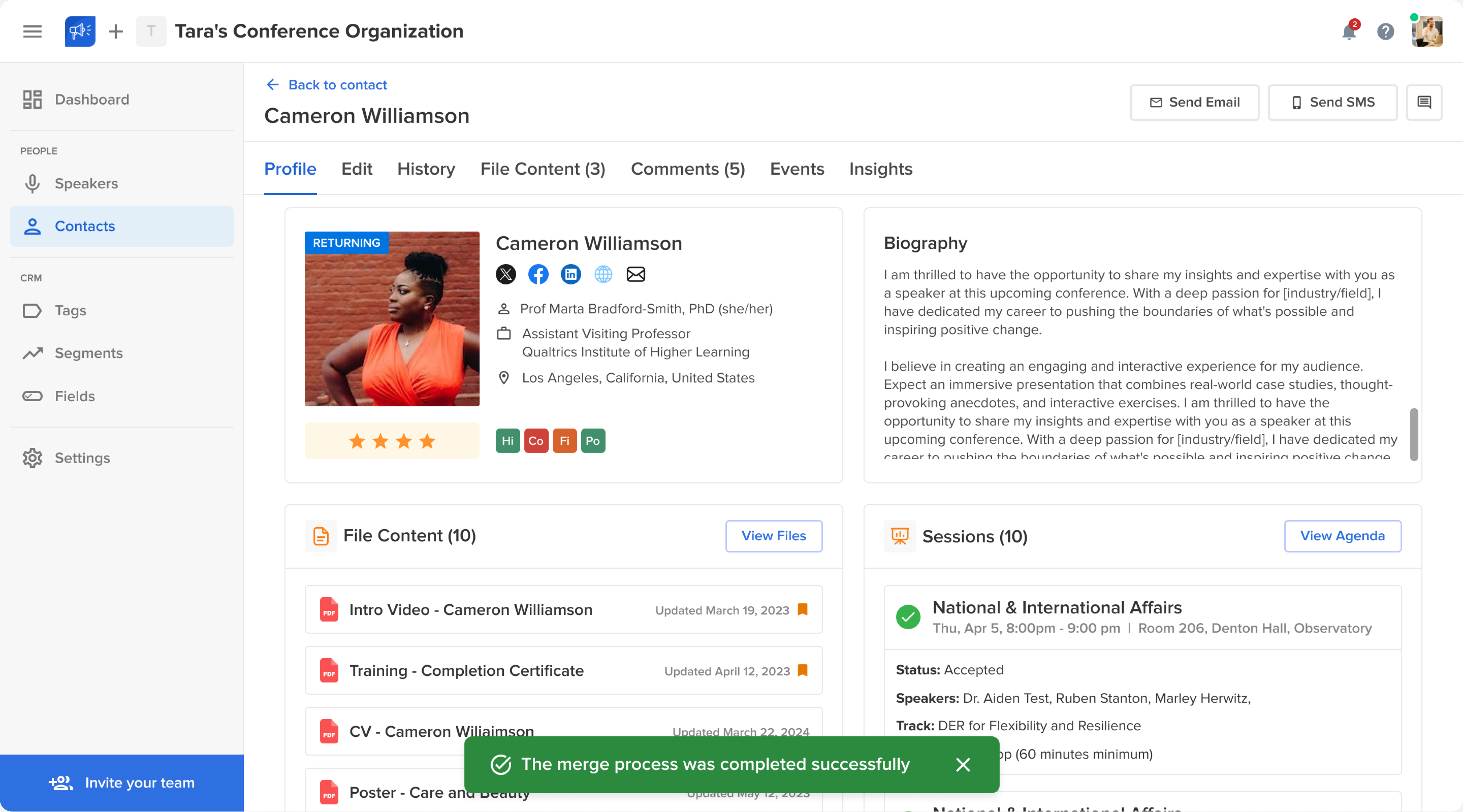Open Cameron's LinkedIn profile icon
Screen dimensions: 1463x812
tap(570, 274)
